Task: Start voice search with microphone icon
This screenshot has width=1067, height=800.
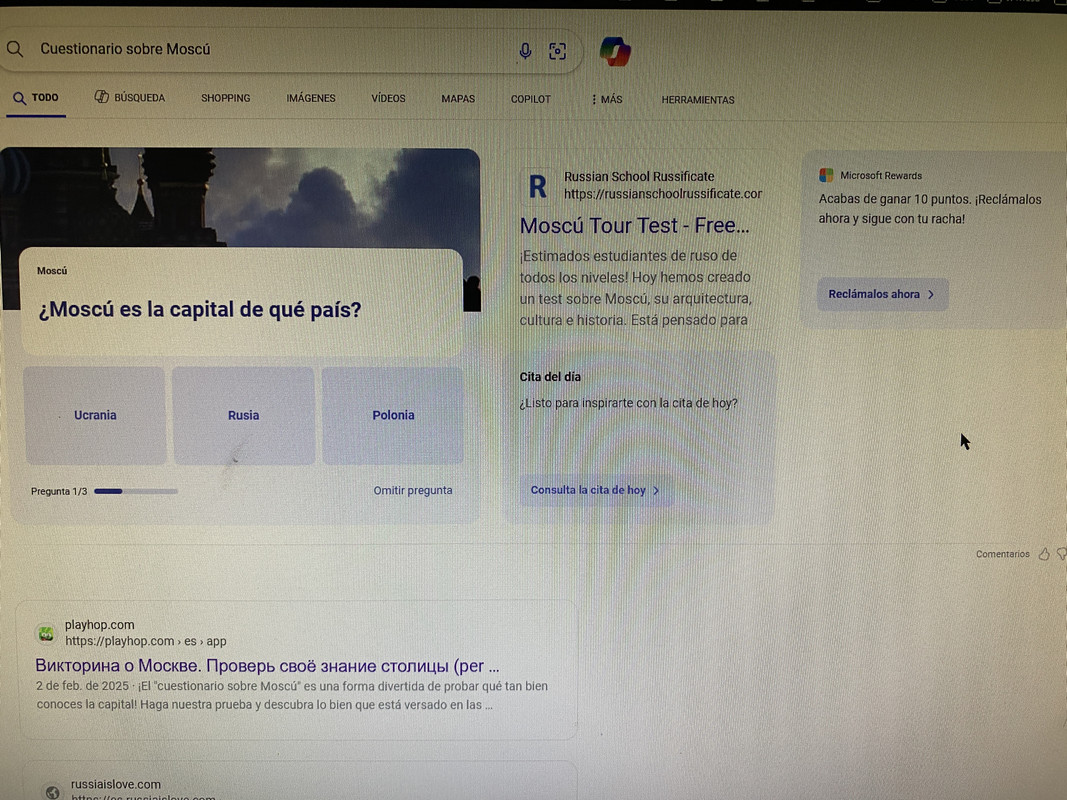Action: (525, 50)
